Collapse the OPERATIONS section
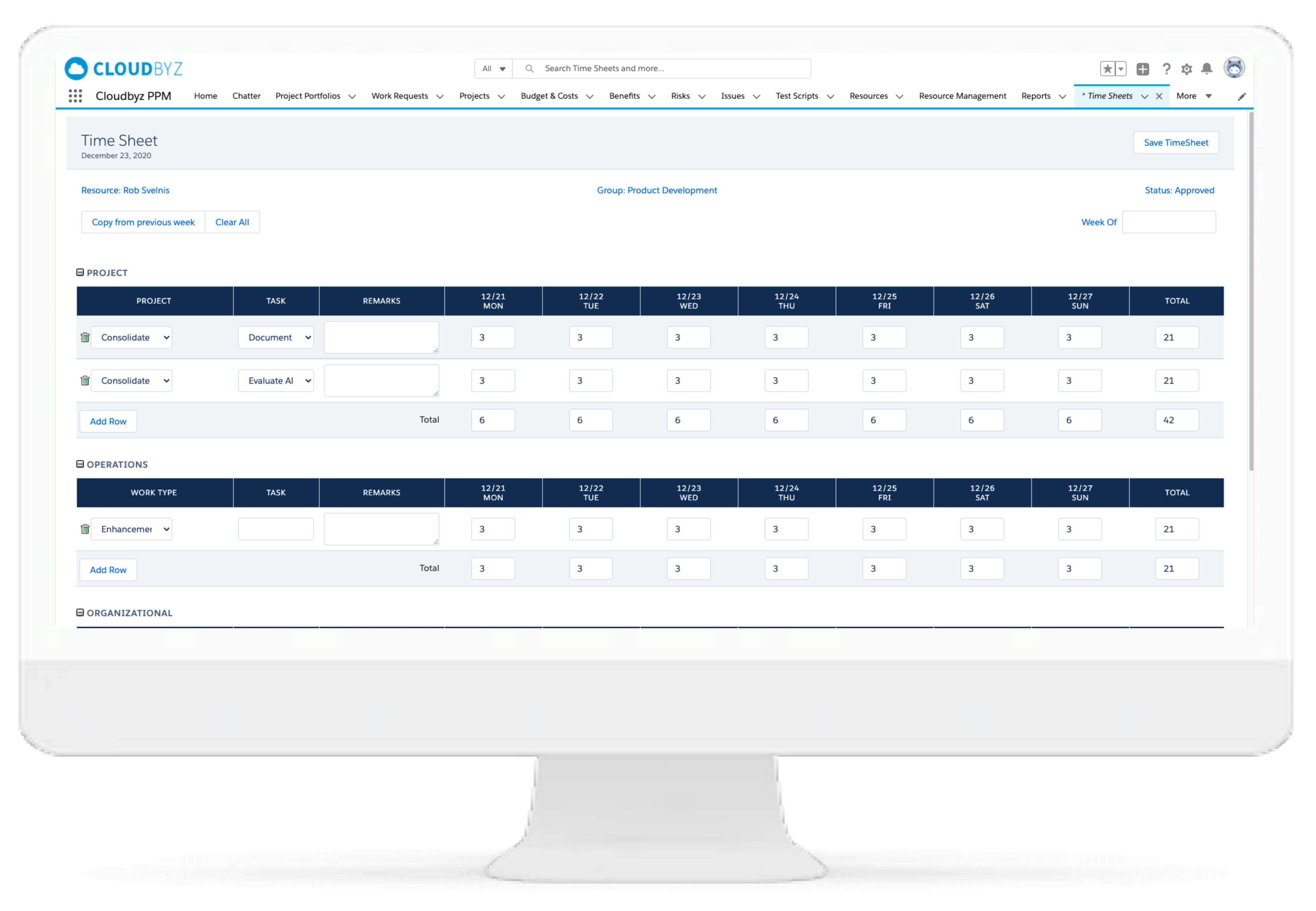 pyautogui.click(x=80, y=464)
